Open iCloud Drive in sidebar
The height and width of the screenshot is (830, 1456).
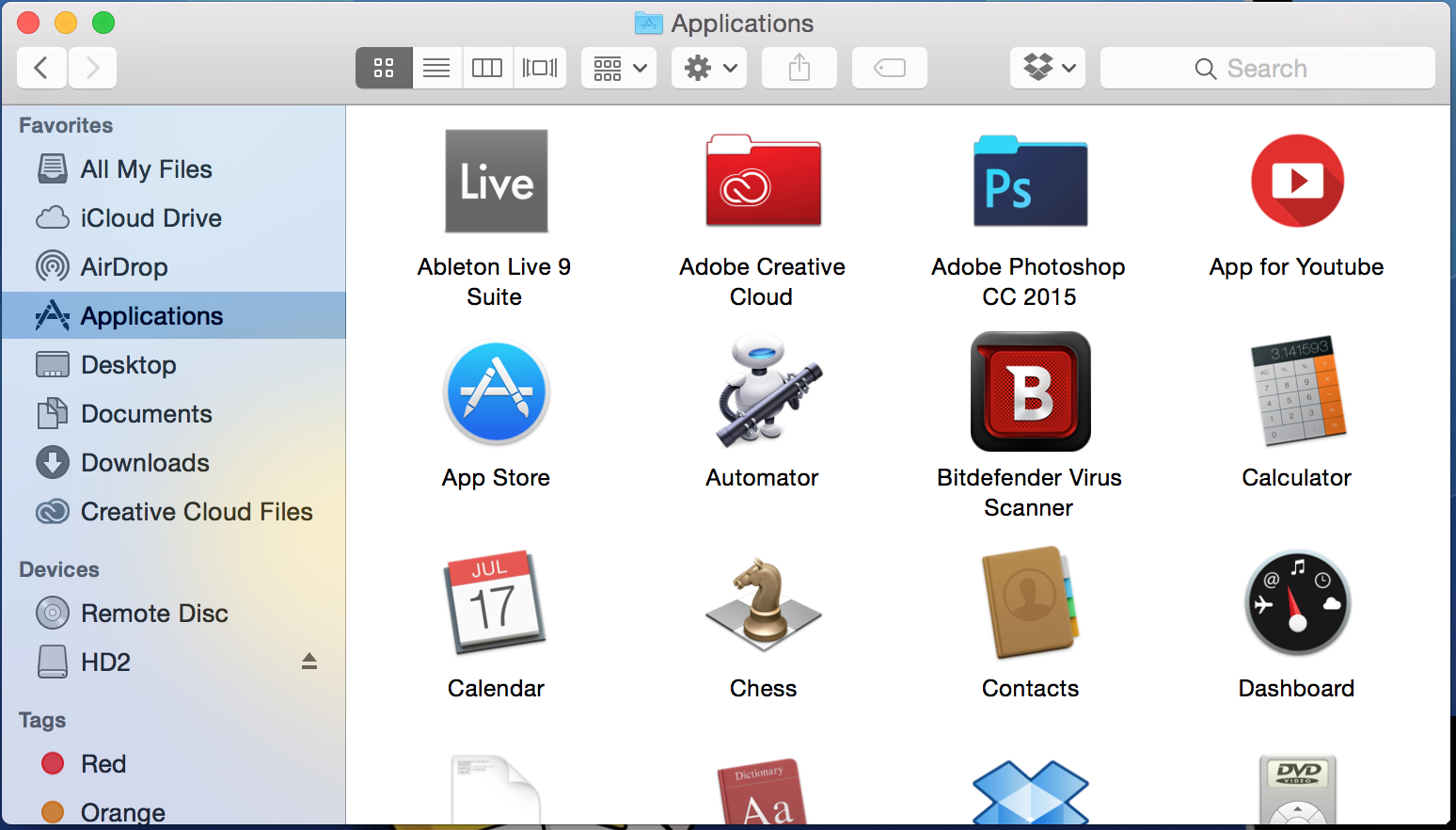(x=174, y=218)
